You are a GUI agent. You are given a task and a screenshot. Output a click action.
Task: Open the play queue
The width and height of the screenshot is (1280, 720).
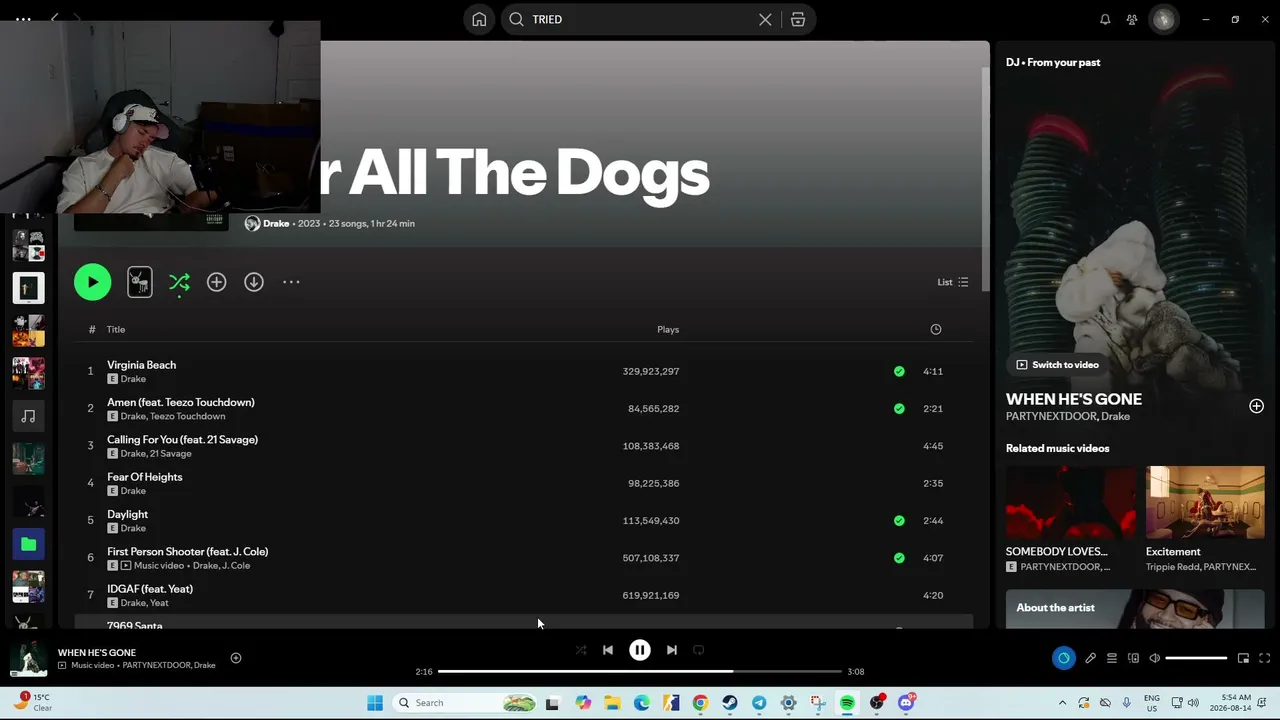(1111, 658)
